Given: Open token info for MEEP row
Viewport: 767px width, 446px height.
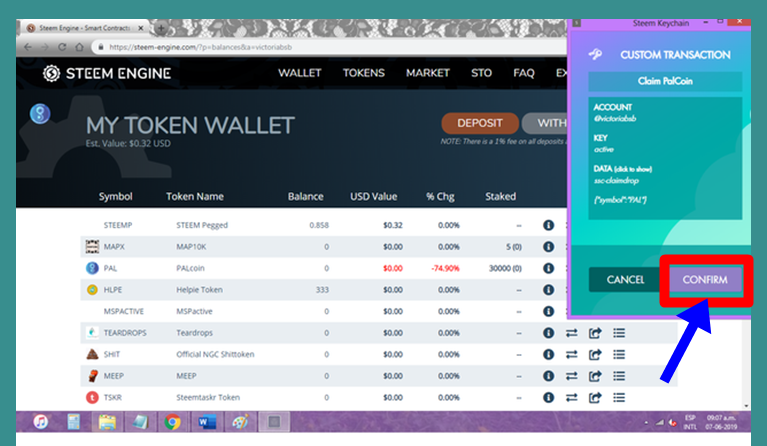Looking at the screenshot, I should [x=548, y=376].
